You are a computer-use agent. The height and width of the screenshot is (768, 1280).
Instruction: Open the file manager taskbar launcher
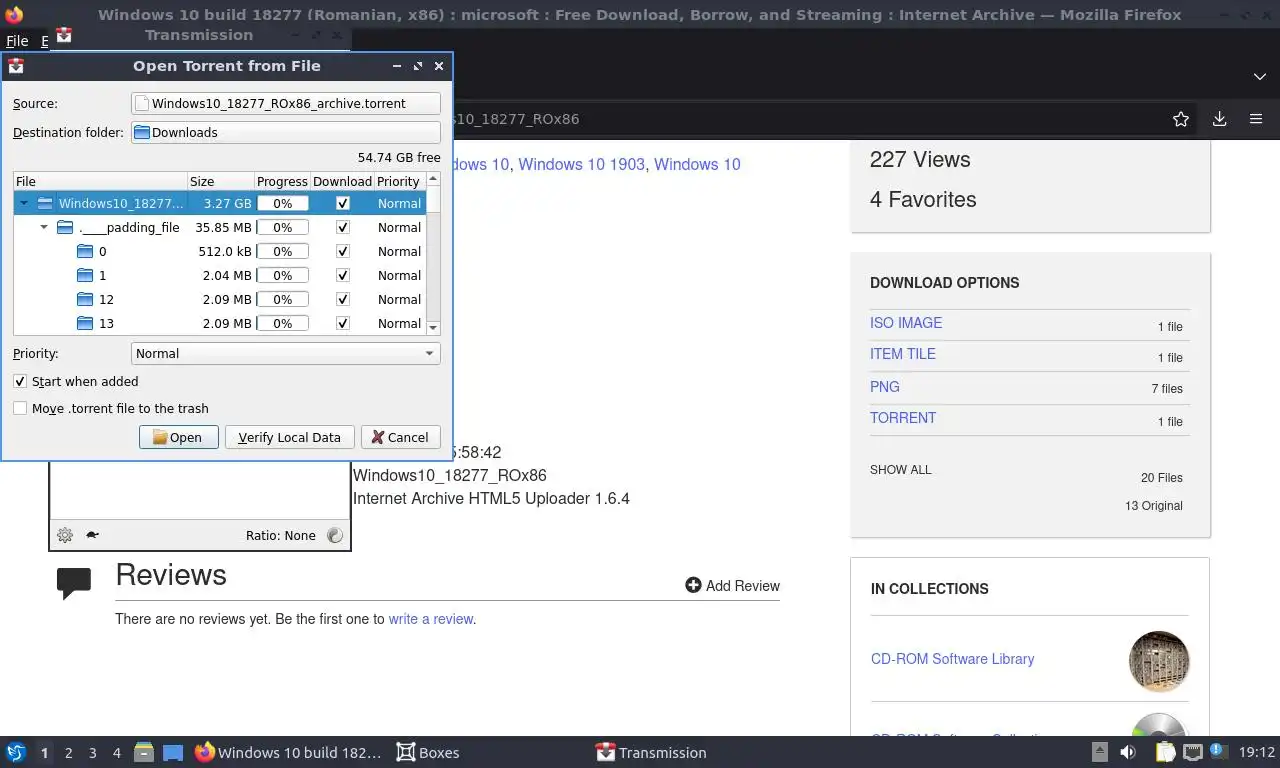pos(144,752)
